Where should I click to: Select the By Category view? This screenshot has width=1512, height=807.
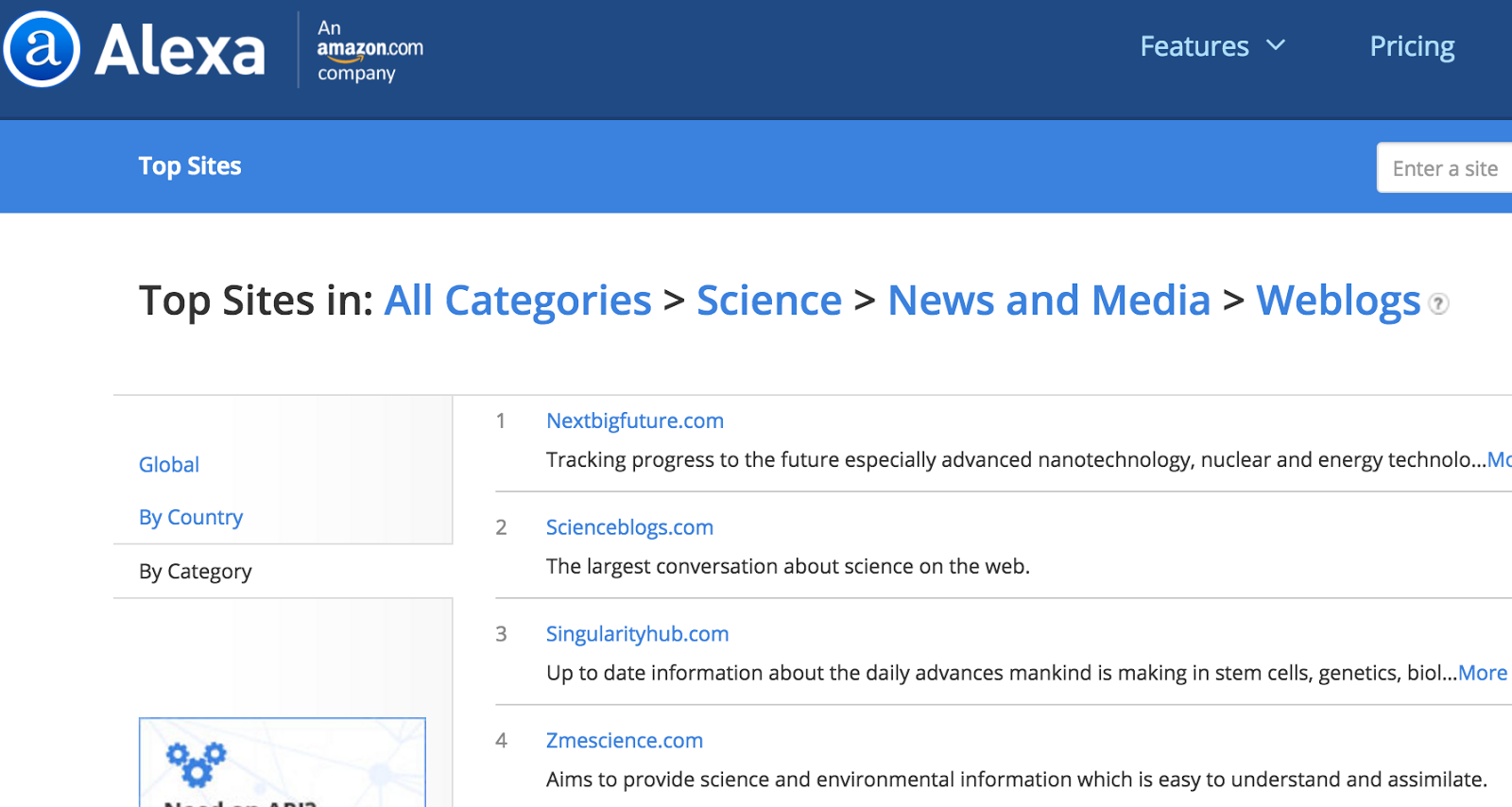(195, 571)
